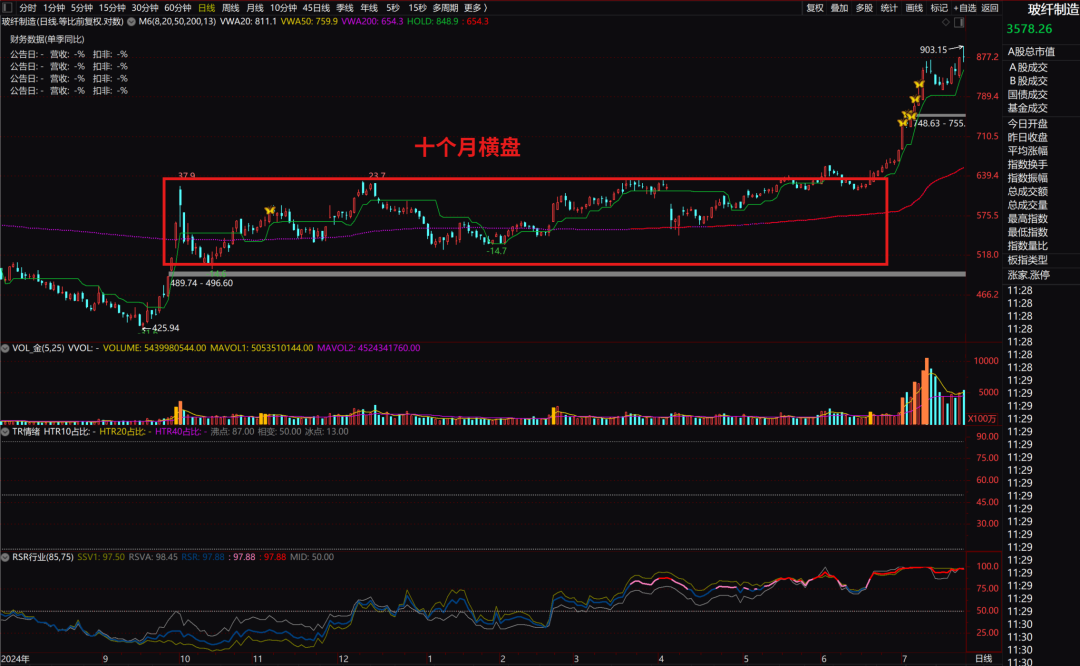1080x666 pixels.
Task: Select the 5分钟 period tab
Action: tap(82, 8)
